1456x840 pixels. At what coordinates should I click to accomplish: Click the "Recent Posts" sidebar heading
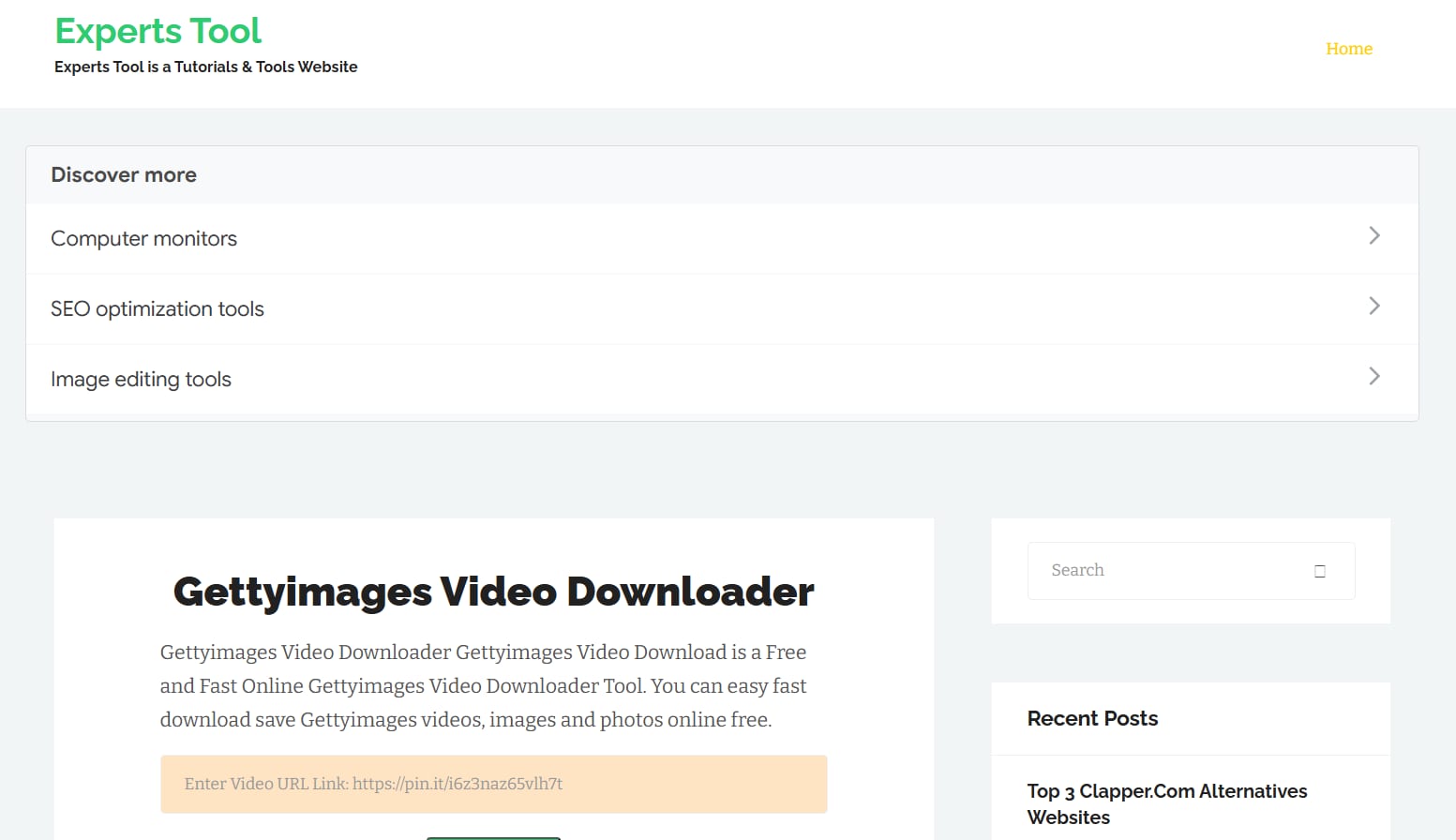coord(1092,718)
